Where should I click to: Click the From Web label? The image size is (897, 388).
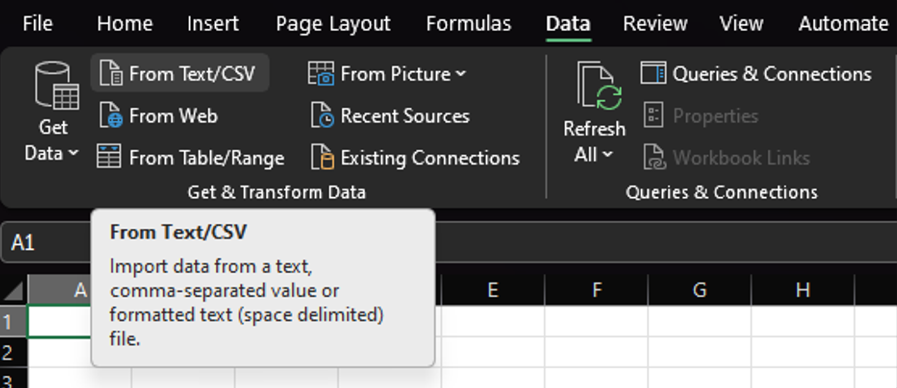[x=173, y=116]
